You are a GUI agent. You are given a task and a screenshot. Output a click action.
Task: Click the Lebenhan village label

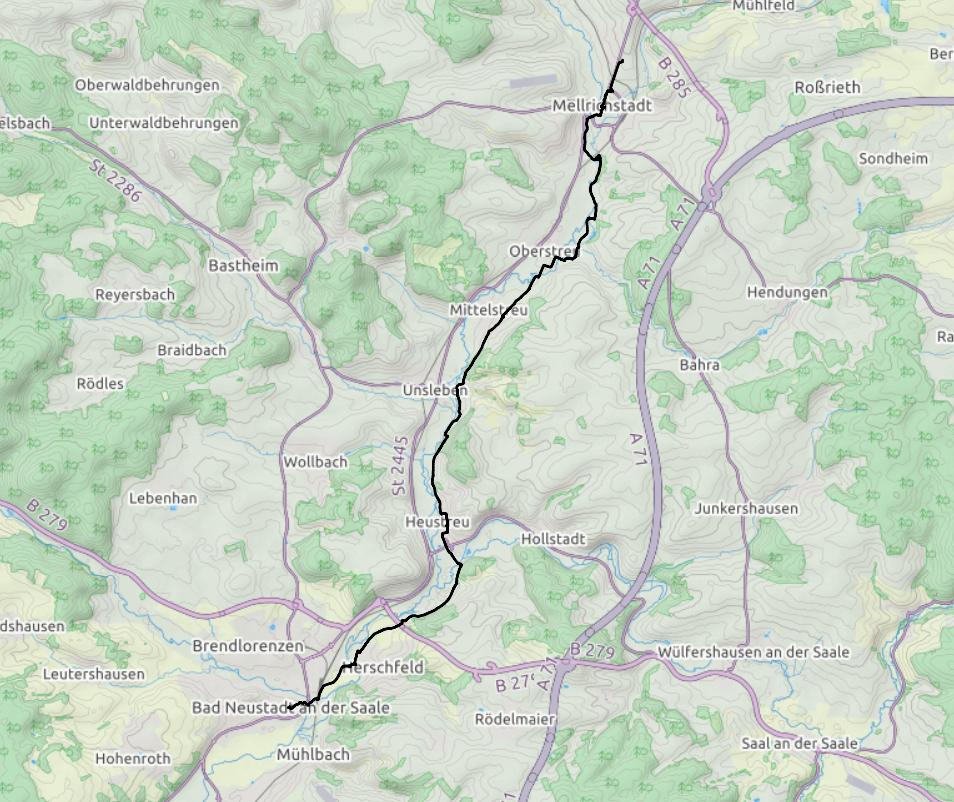tap(163, 498)
